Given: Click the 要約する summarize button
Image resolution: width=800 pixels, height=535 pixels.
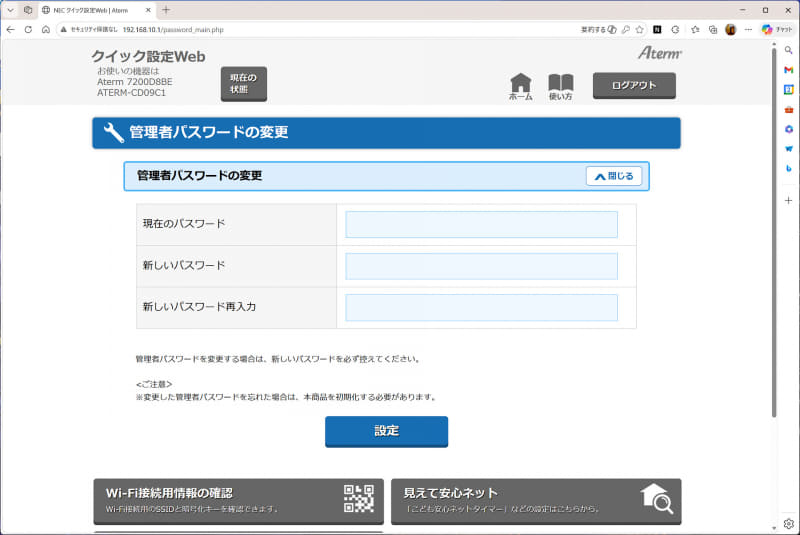Looking at the screenshot, I should click(x=598, y=30).
